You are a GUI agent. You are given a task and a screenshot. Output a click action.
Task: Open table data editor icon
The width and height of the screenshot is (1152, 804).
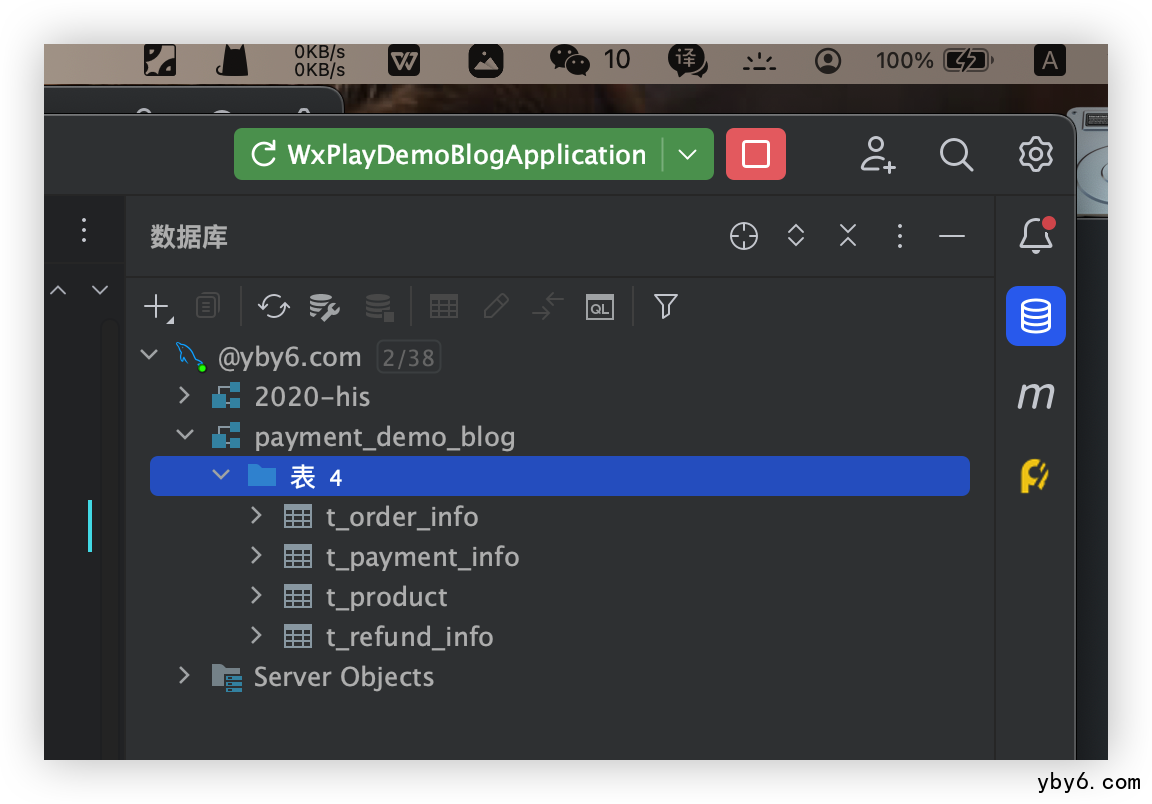[x=444, y=306]
